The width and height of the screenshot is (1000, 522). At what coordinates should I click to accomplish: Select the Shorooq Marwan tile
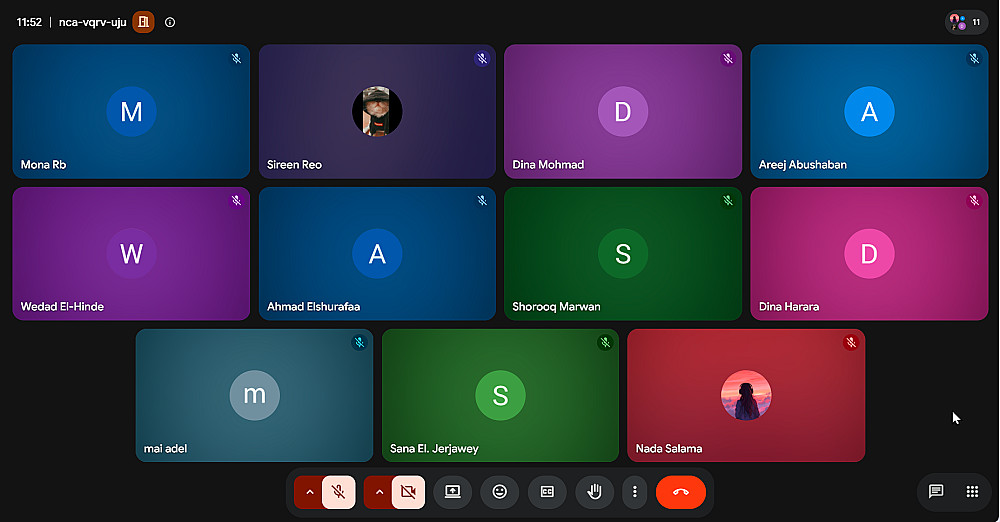623,253
